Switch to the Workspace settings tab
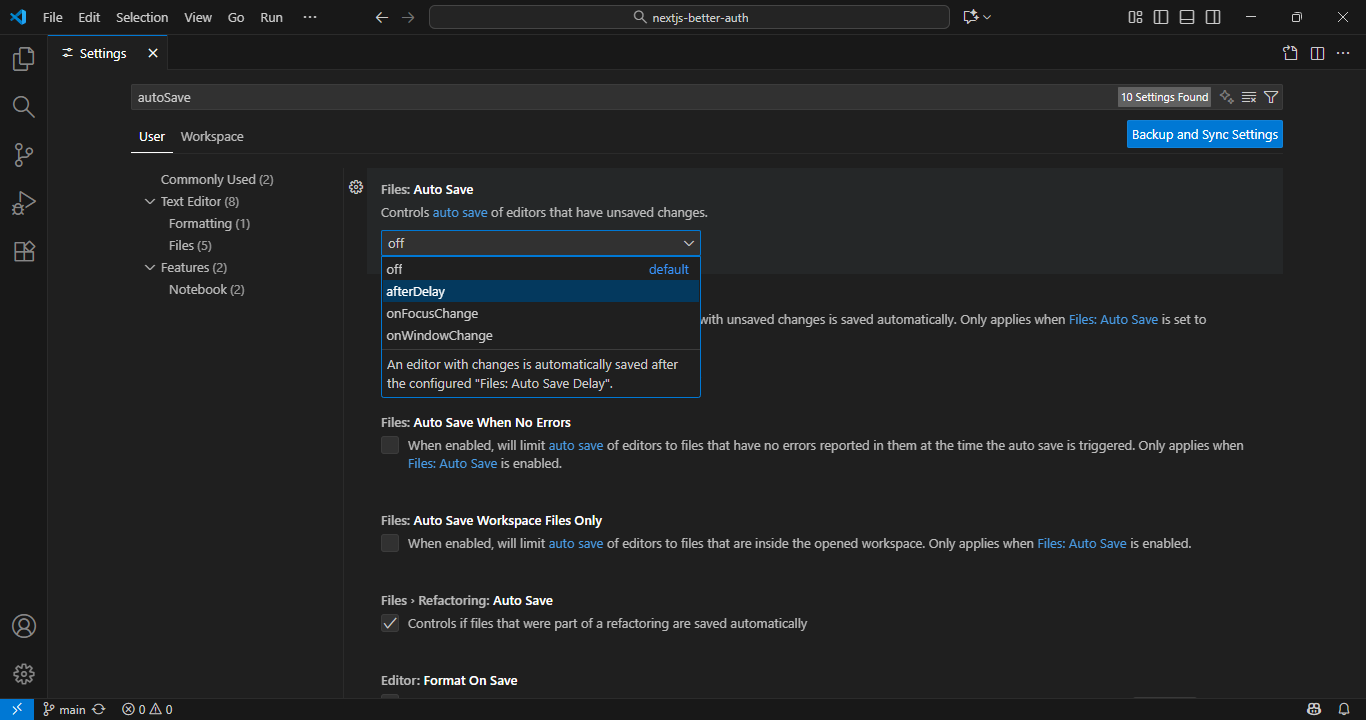The height and width of the screenshot is (720, 1366). pos(212,137)
